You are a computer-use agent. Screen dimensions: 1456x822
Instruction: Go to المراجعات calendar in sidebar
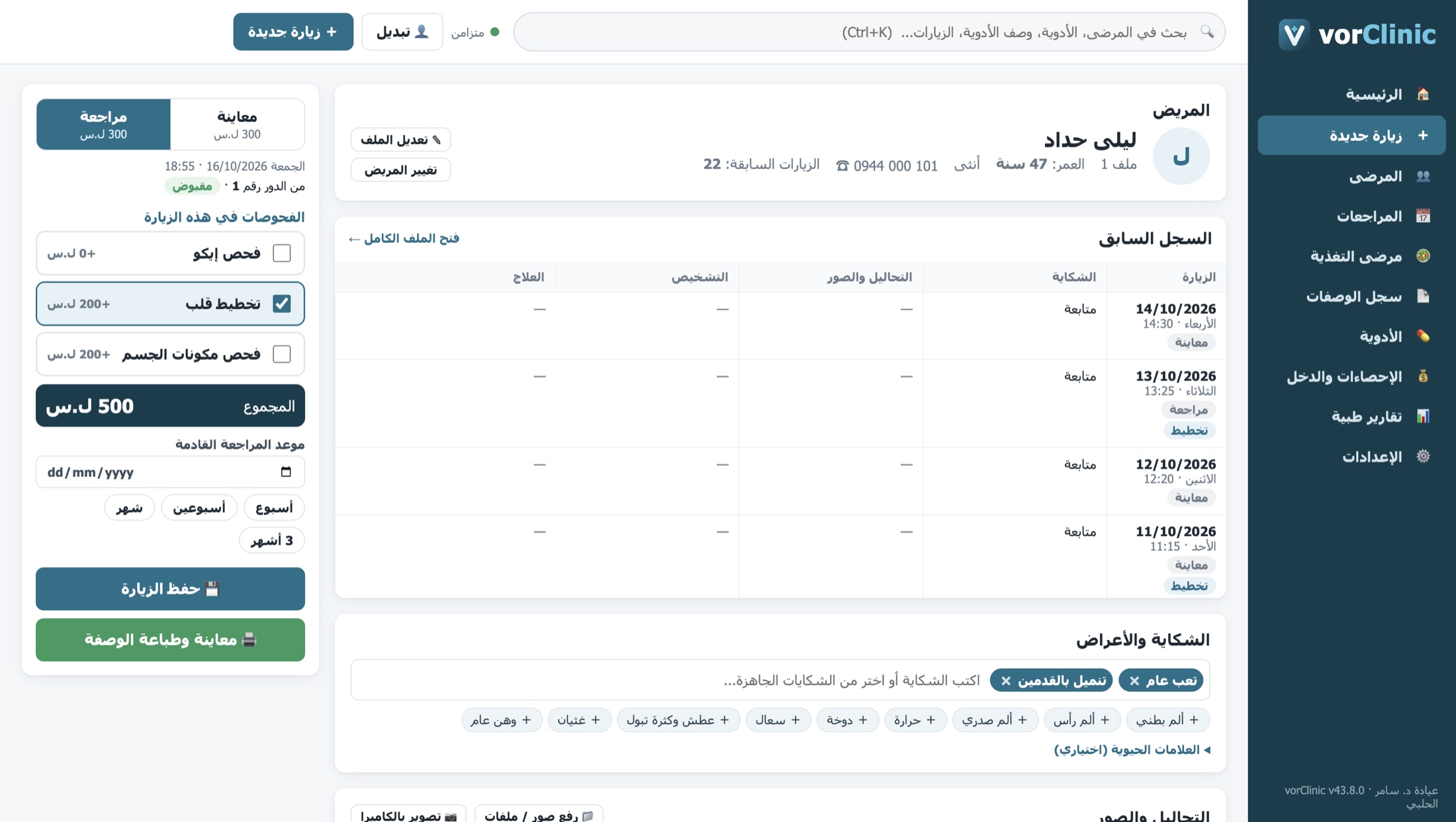point(1351,216)
